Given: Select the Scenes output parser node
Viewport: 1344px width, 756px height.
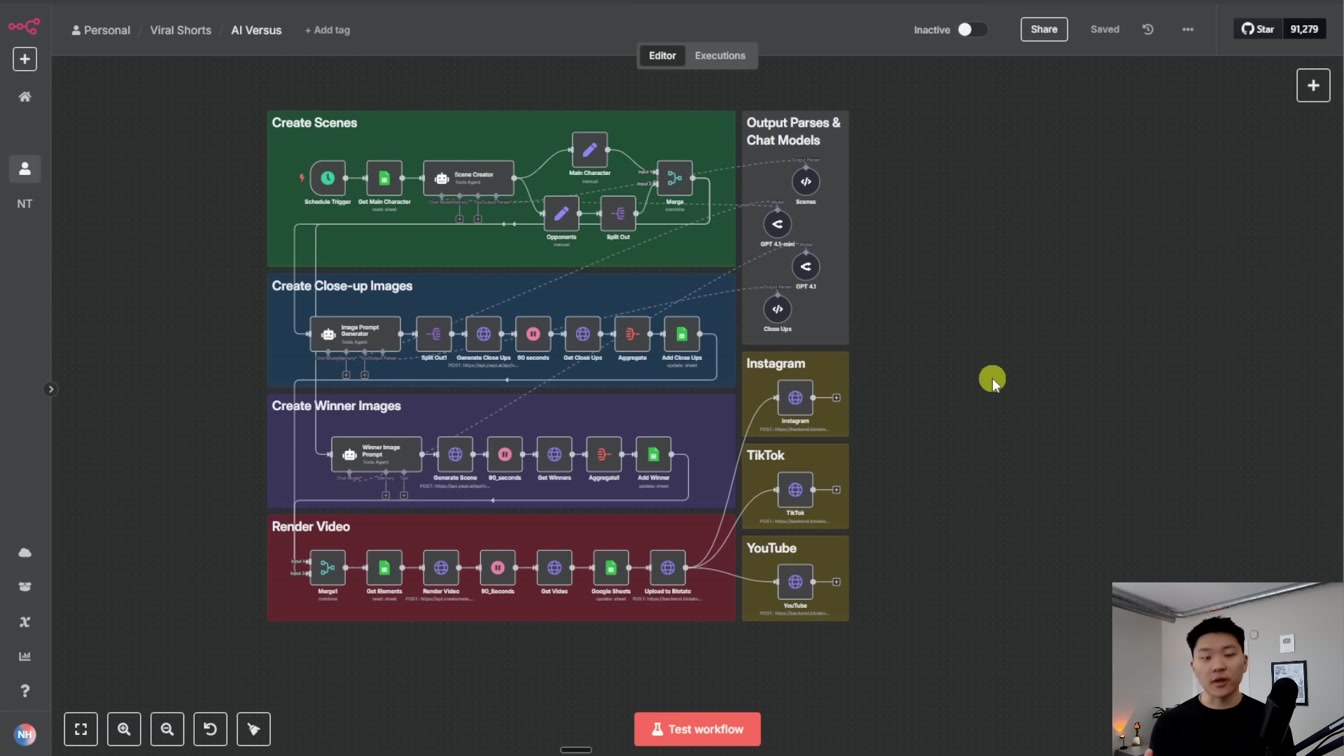Looking at the screenshot, I should 805,182.
